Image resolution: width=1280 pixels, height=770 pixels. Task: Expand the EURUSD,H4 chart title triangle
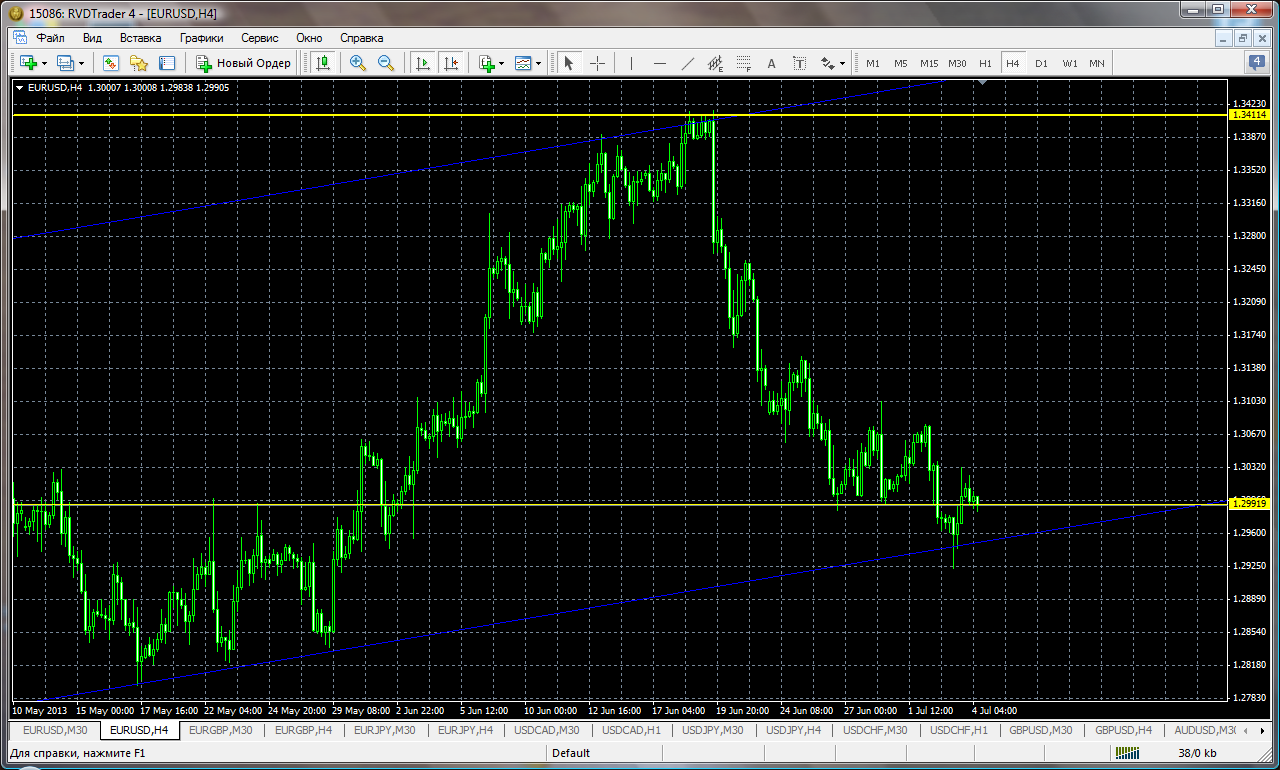pos(19,88)
